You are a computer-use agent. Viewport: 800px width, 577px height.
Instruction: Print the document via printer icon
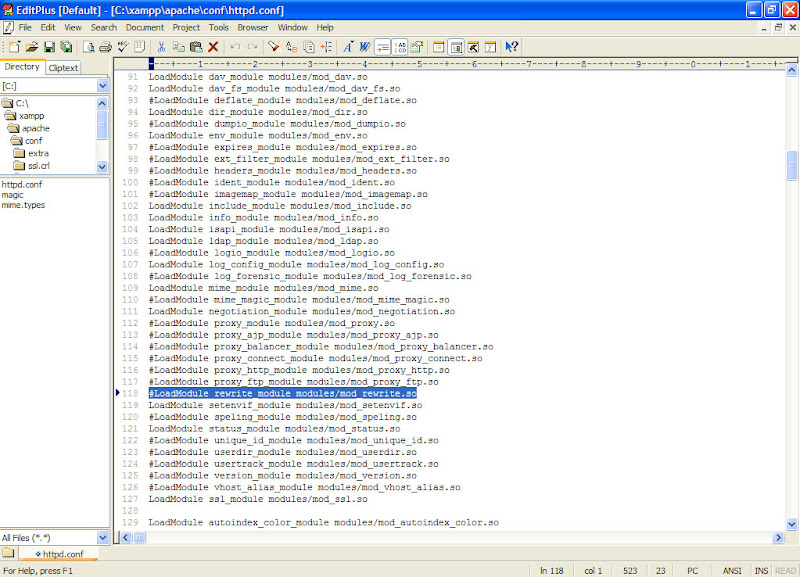coord(106,47)
